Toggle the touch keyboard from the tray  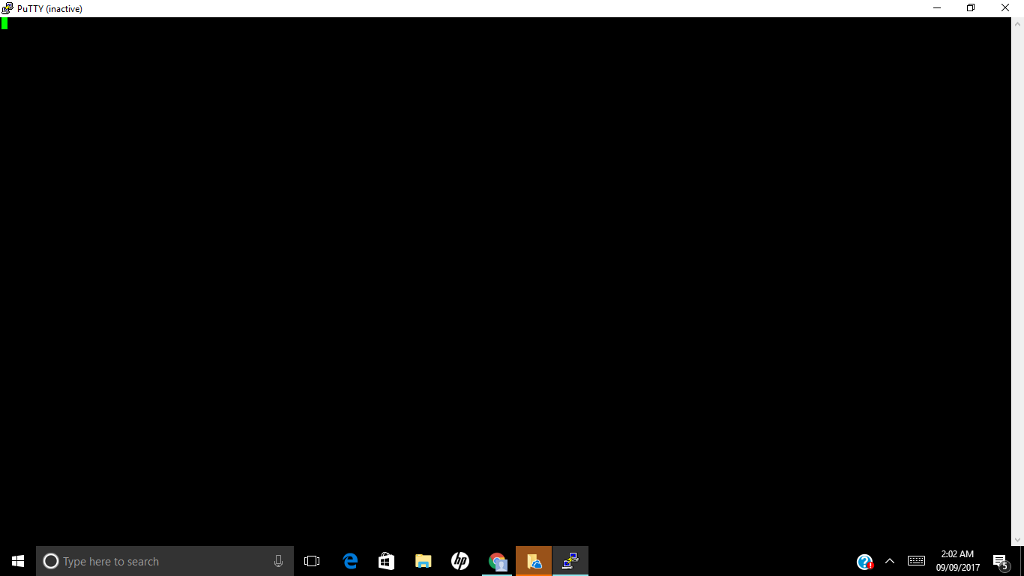pyautogui.click(x=915, y=561)
